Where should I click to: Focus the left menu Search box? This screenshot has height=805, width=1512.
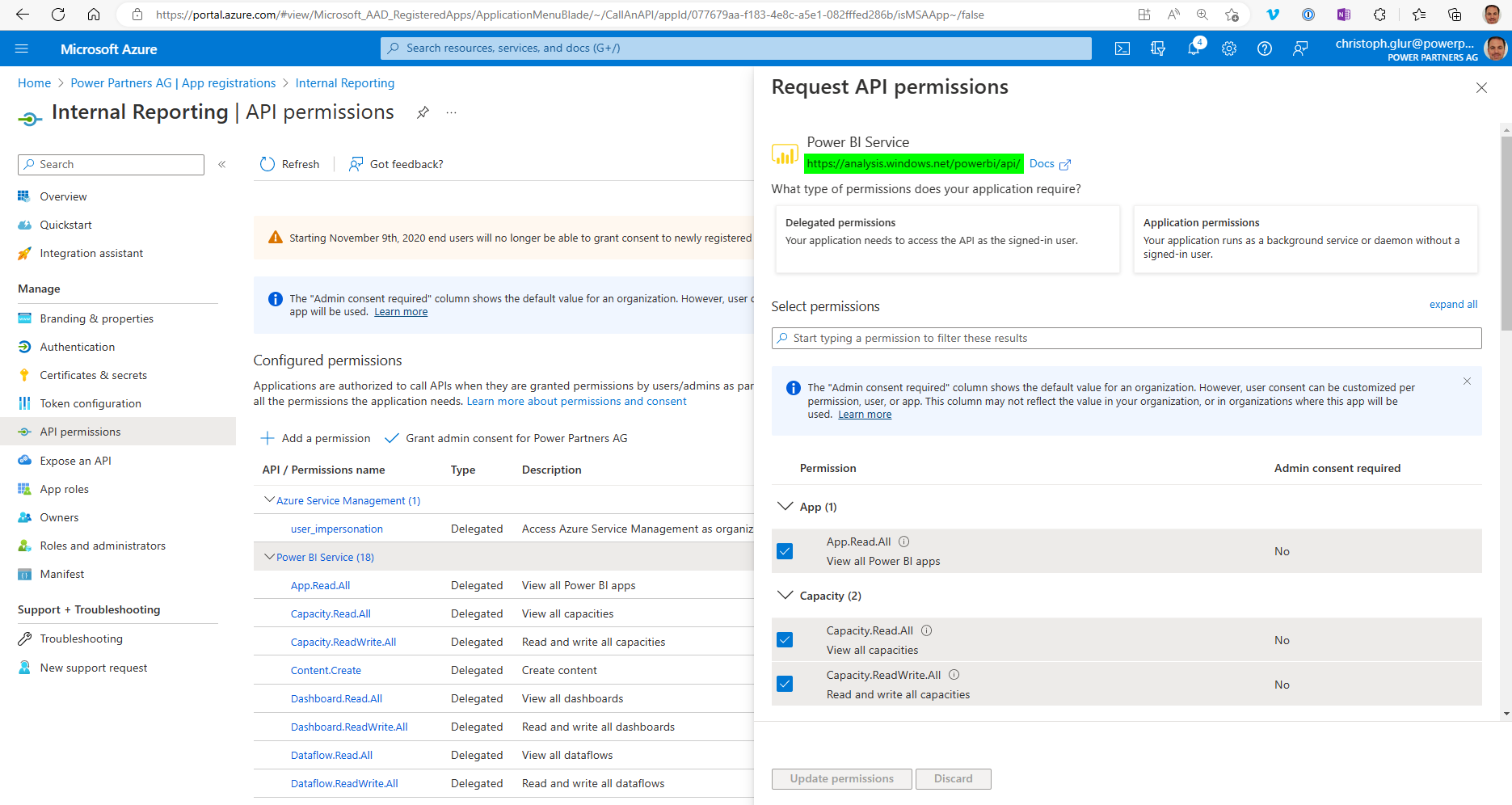(111, 164)
